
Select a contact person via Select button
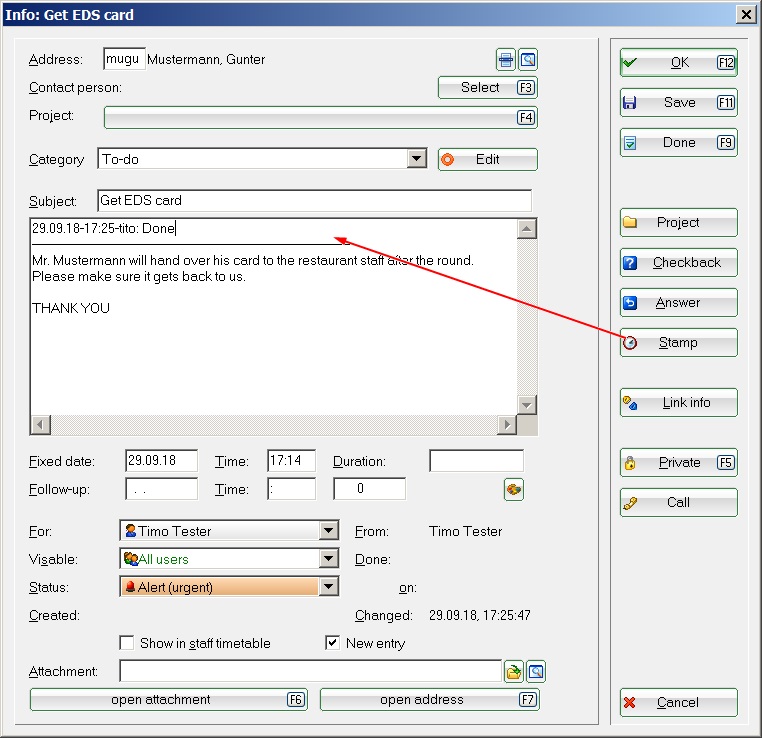[x=487, y=87]
